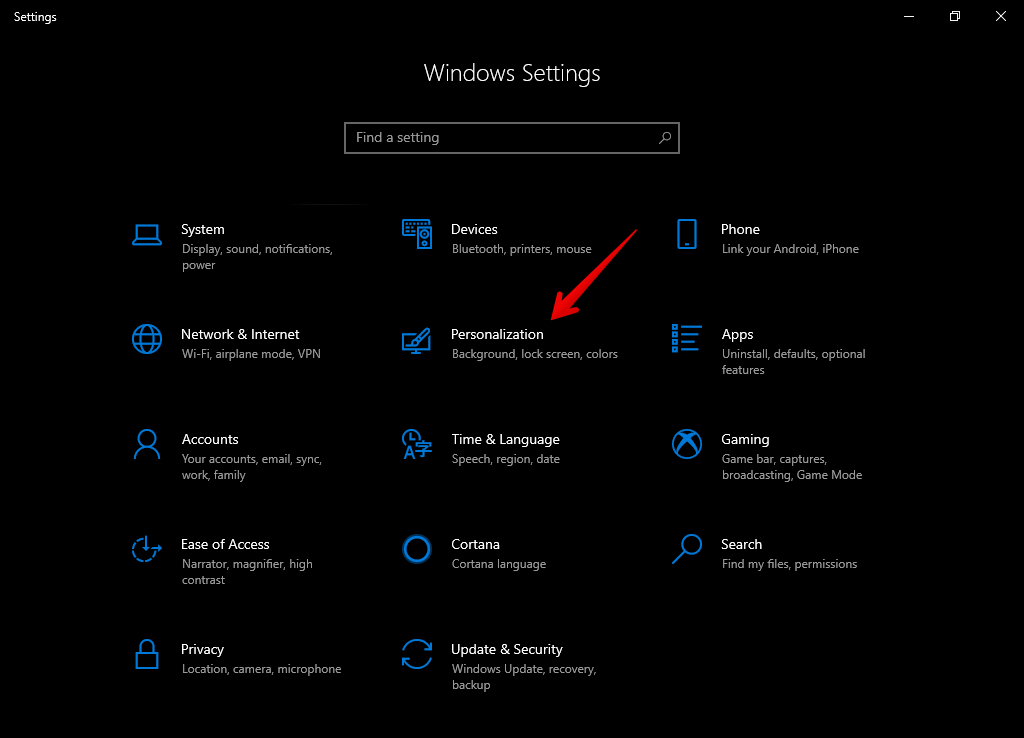The image size is (1024, 738).
Task: Click the Network & Internet globe icon
Action: click(x=147, y=339)
